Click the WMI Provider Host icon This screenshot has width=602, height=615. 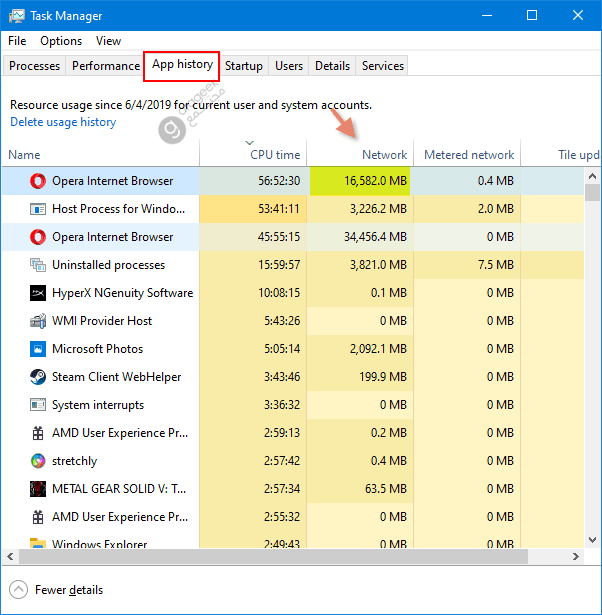tap(38, 321)
